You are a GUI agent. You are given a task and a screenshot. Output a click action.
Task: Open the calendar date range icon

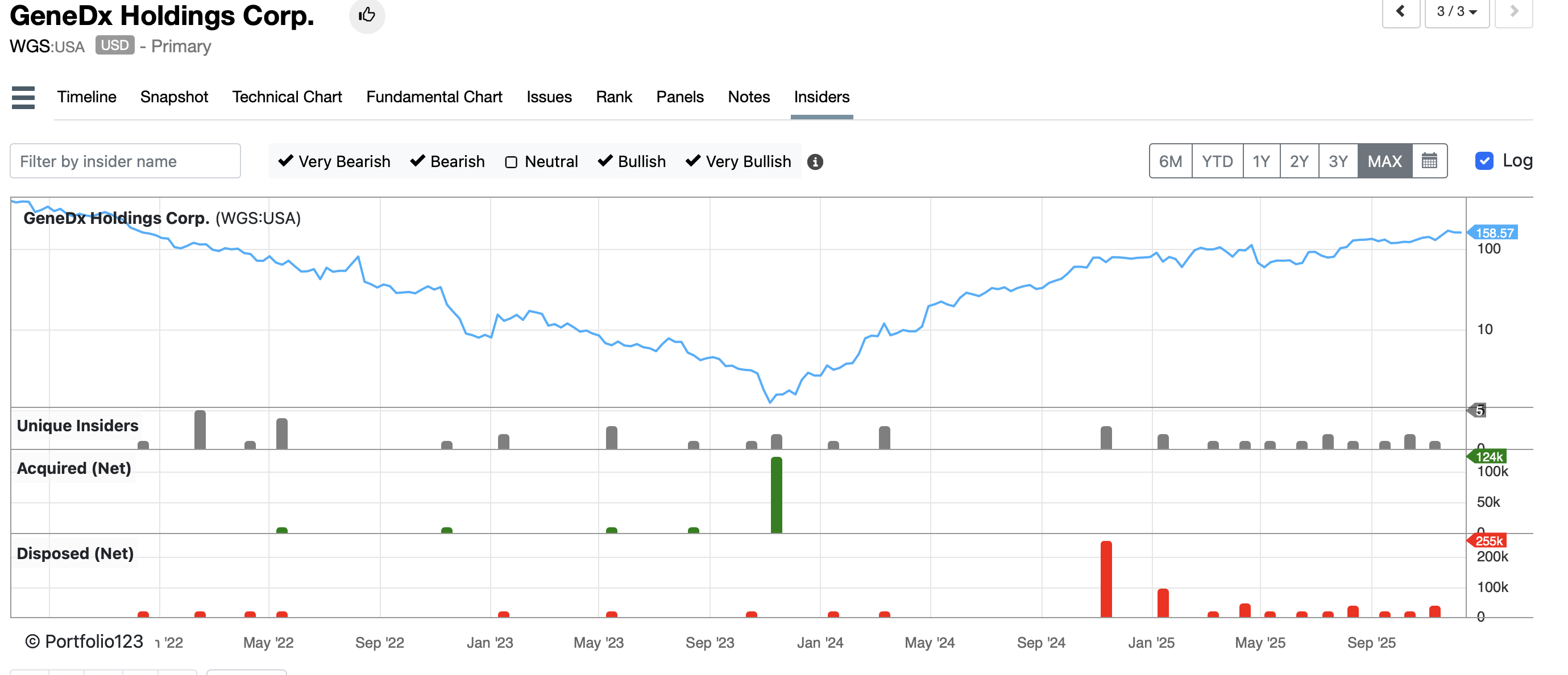(1429, 161)
